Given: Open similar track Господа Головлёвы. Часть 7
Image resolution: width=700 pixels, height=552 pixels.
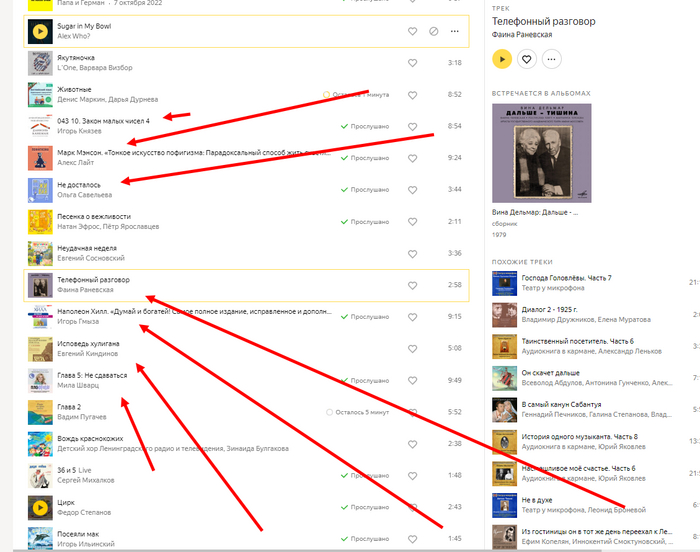Looking at the screenshot, I should [x=567, y=278].
